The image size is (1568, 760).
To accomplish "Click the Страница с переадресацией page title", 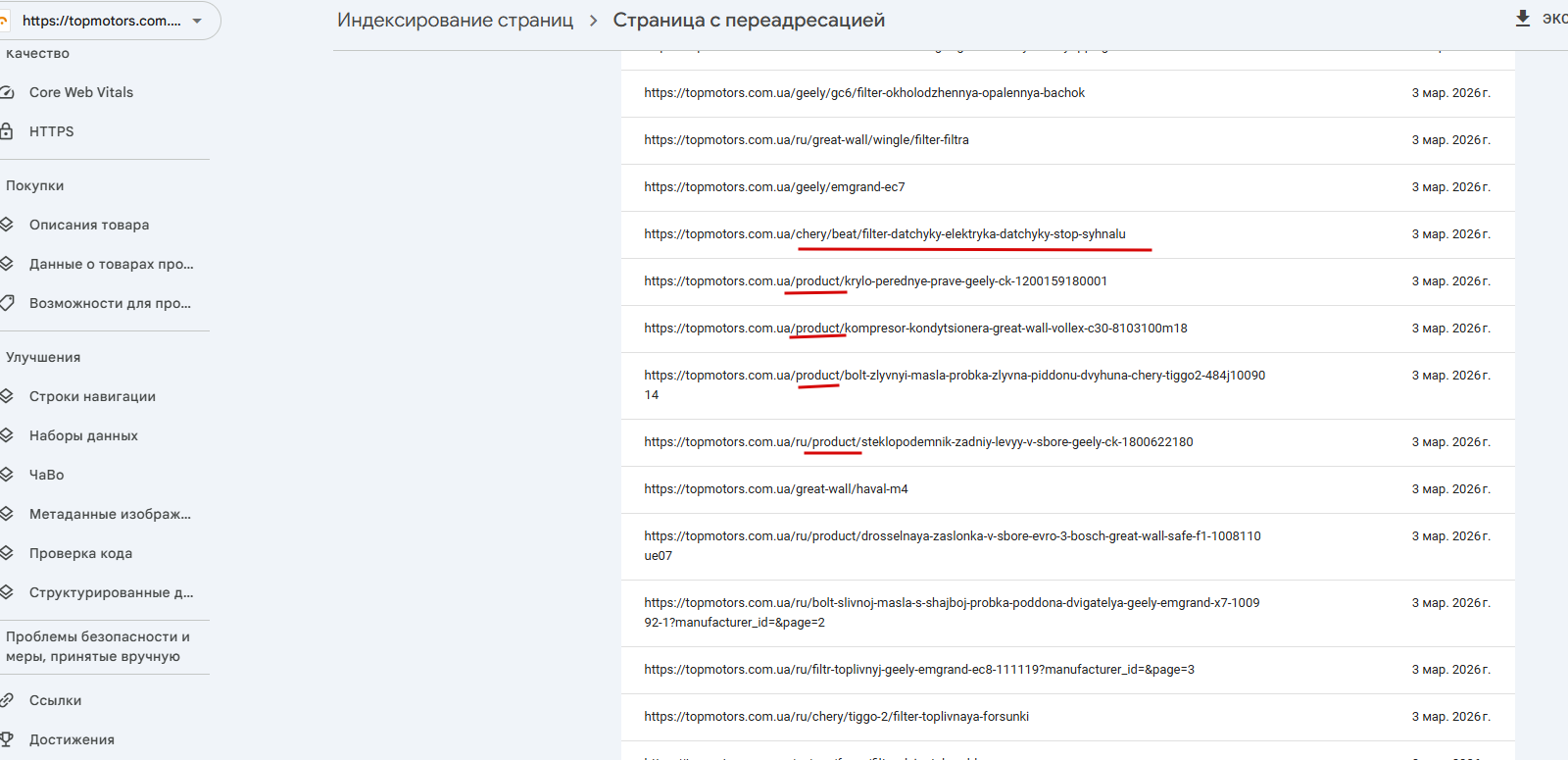I will click(x=749, y=21).
